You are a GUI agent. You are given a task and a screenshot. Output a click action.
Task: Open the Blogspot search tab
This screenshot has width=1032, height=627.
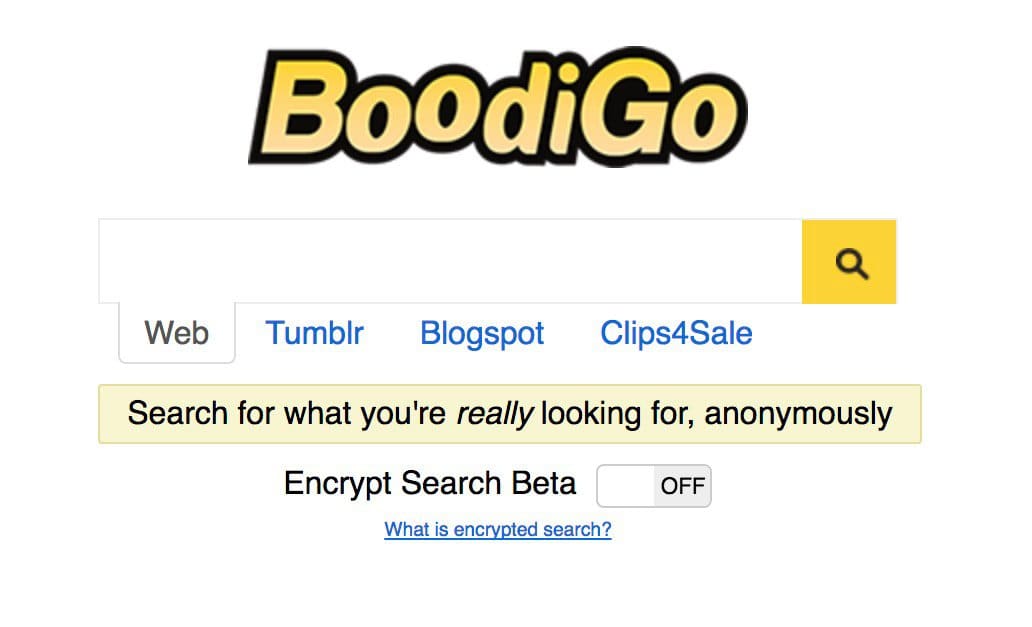tap(482, 333)
